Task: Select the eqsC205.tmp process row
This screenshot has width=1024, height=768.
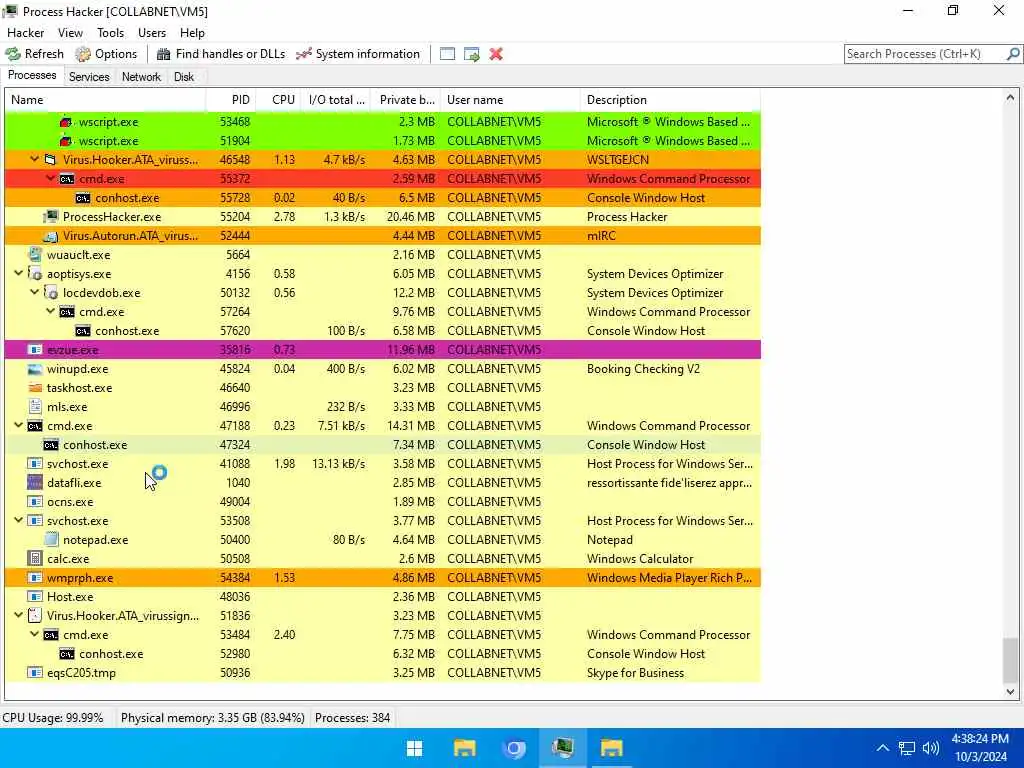Action: [383, 673]
